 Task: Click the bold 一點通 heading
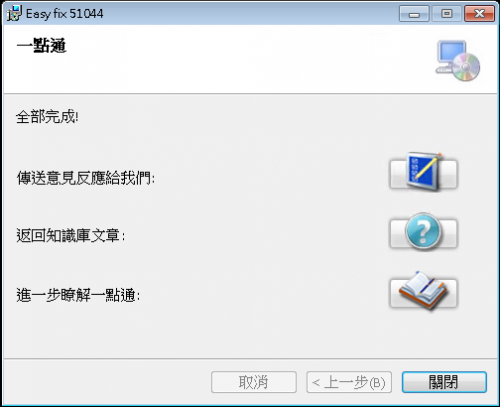[x=42, y=46]
